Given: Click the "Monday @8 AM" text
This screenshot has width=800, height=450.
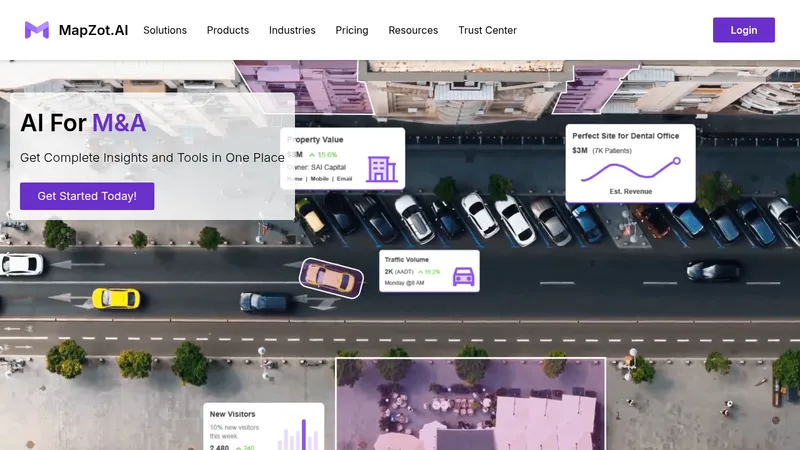Looking at the screenshot, I should click(404, 283).
